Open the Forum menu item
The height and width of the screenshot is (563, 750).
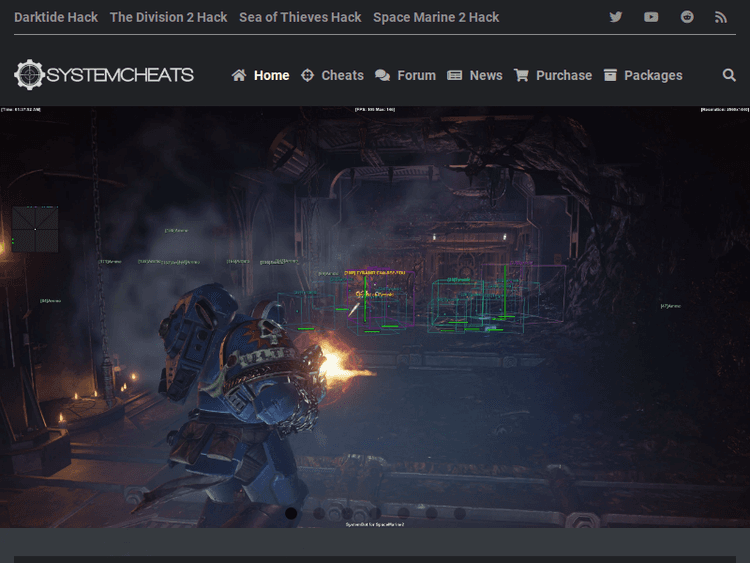coord(416,75)
